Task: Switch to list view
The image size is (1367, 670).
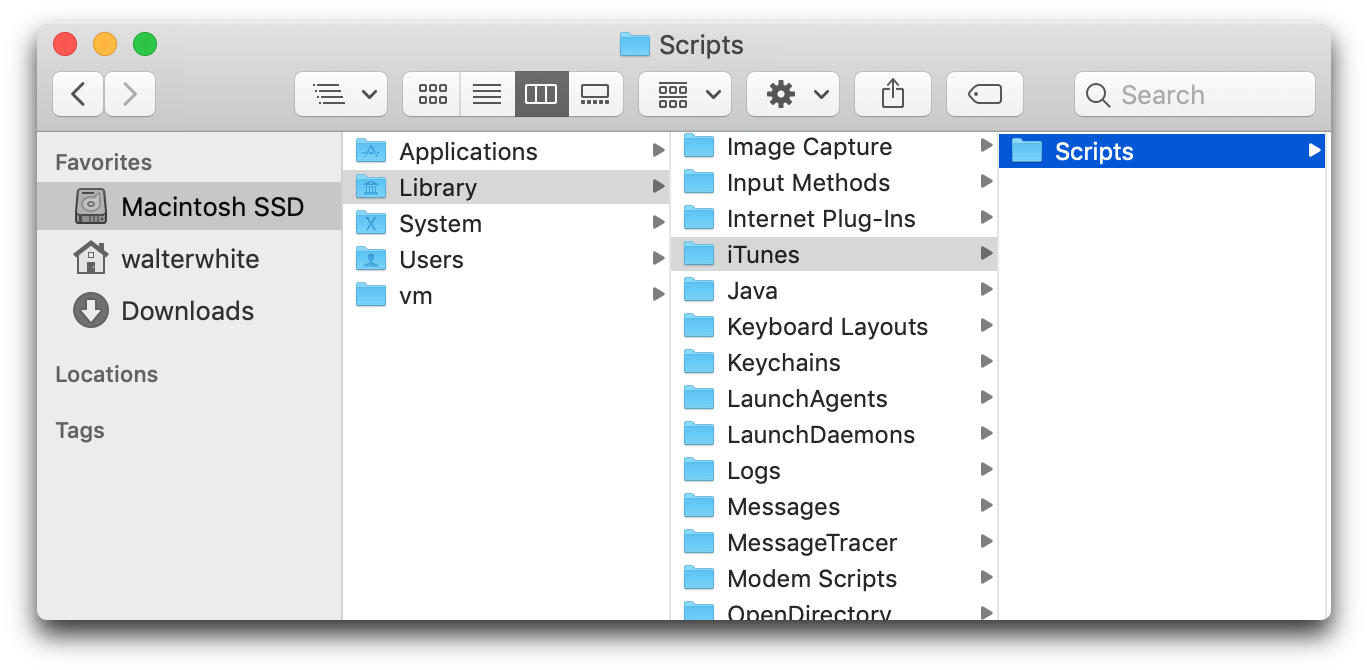Action: tap(487, 95)
